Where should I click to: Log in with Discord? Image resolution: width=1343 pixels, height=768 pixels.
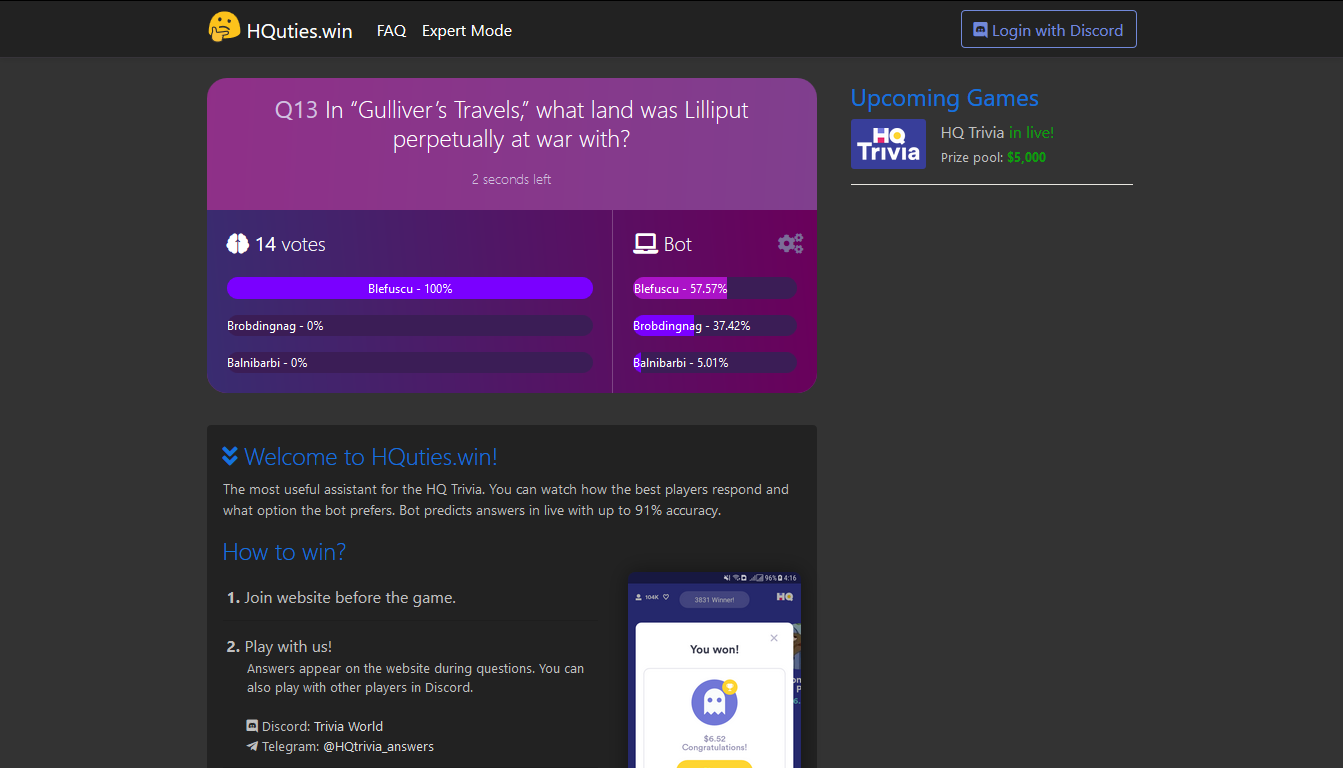point(1049,29)
